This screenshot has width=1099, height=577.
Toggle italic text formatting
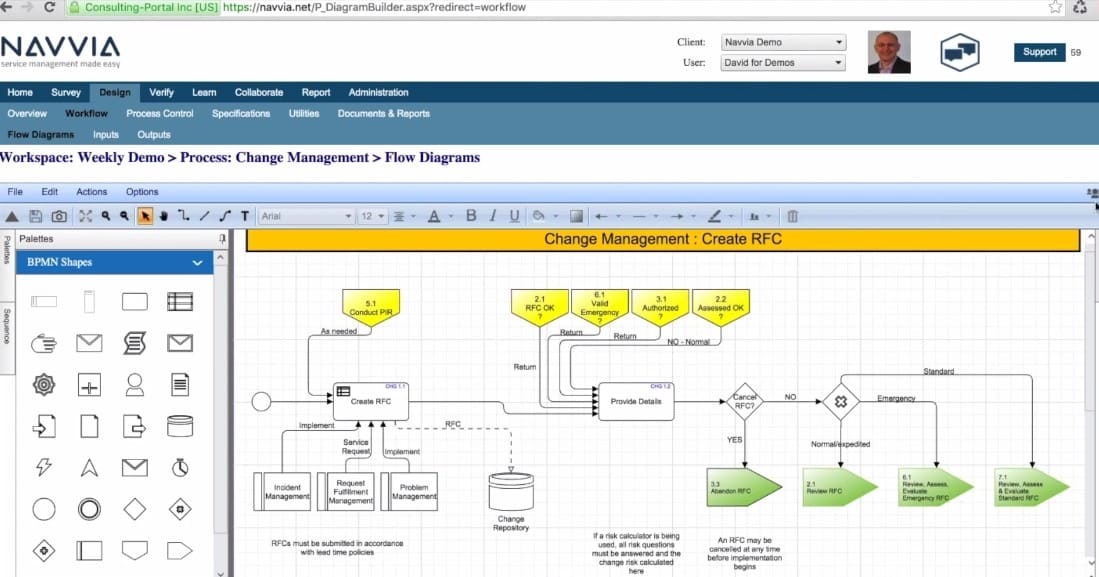(493, 216)
